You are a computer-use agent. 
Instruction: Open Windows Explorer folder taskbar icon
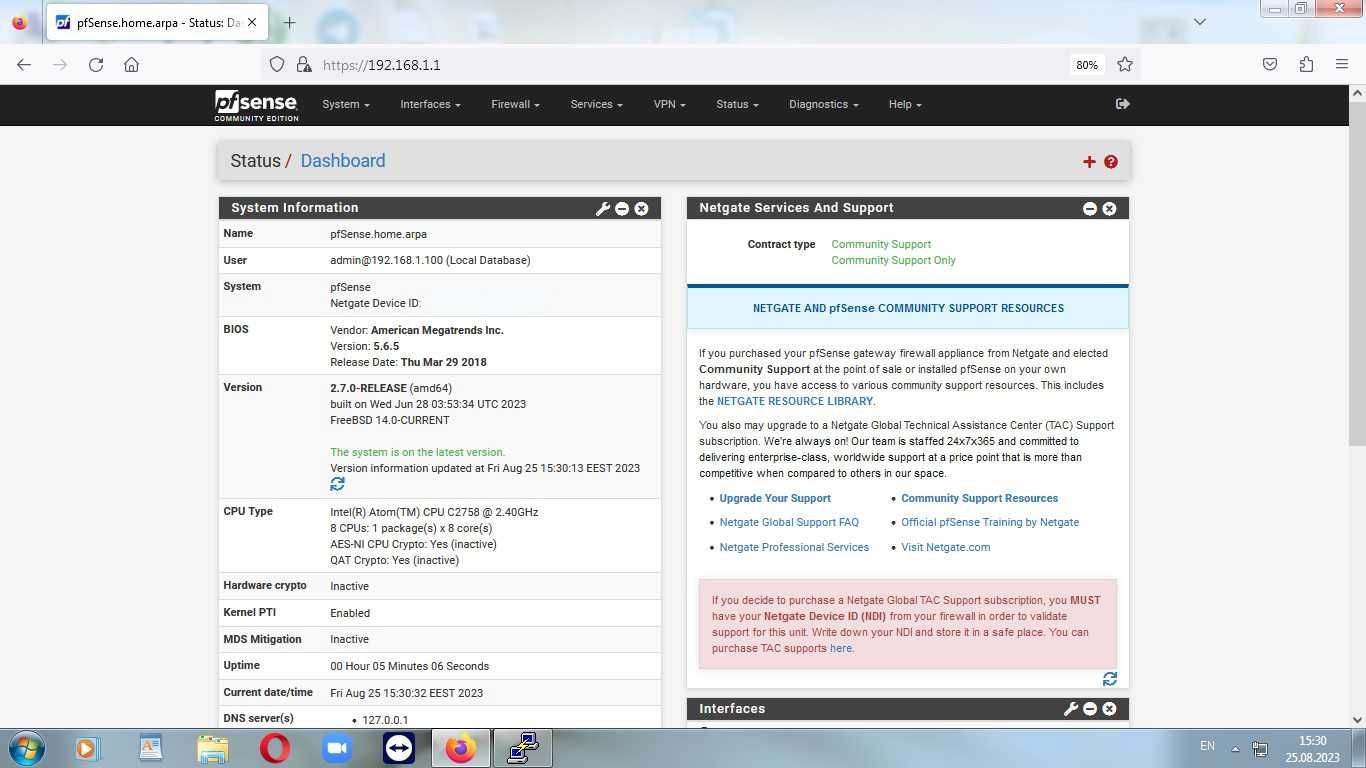point(213,748)
